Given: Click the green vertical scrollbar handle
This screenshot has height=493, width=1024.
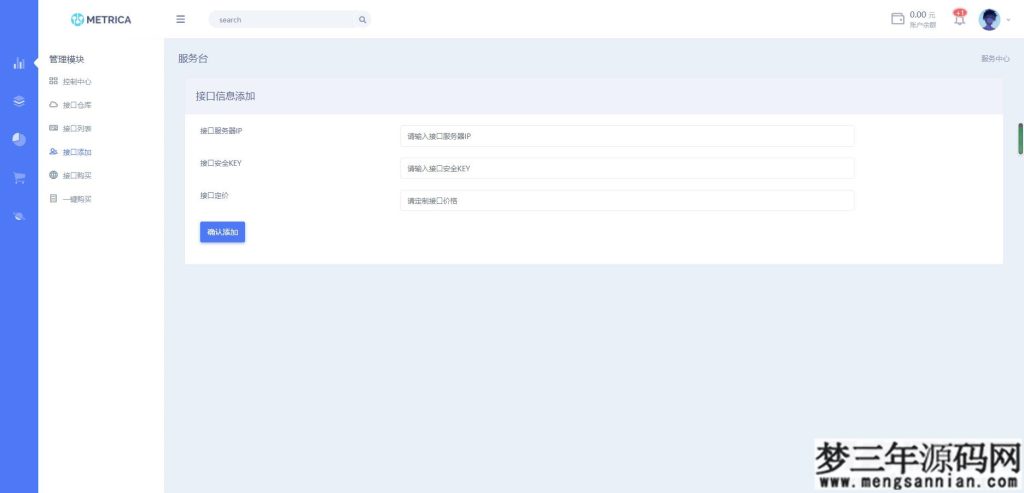Looking at the screenshot, I should [1020, 138].
